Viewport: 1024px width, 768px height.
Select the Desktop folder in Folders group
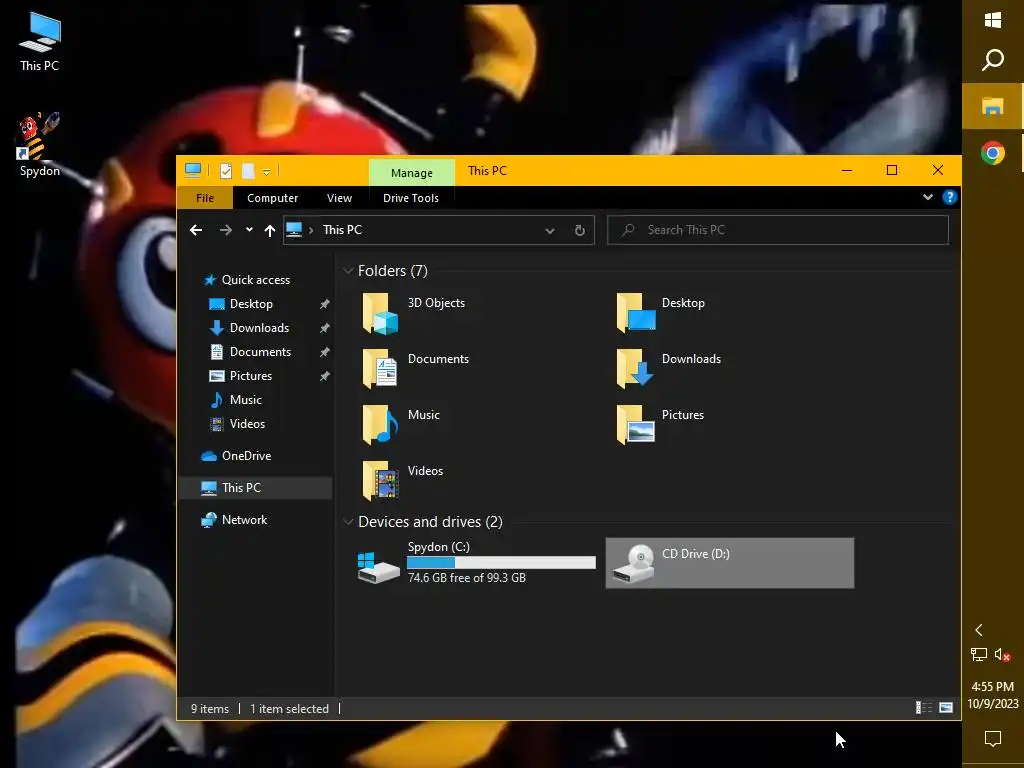(663, 313)
